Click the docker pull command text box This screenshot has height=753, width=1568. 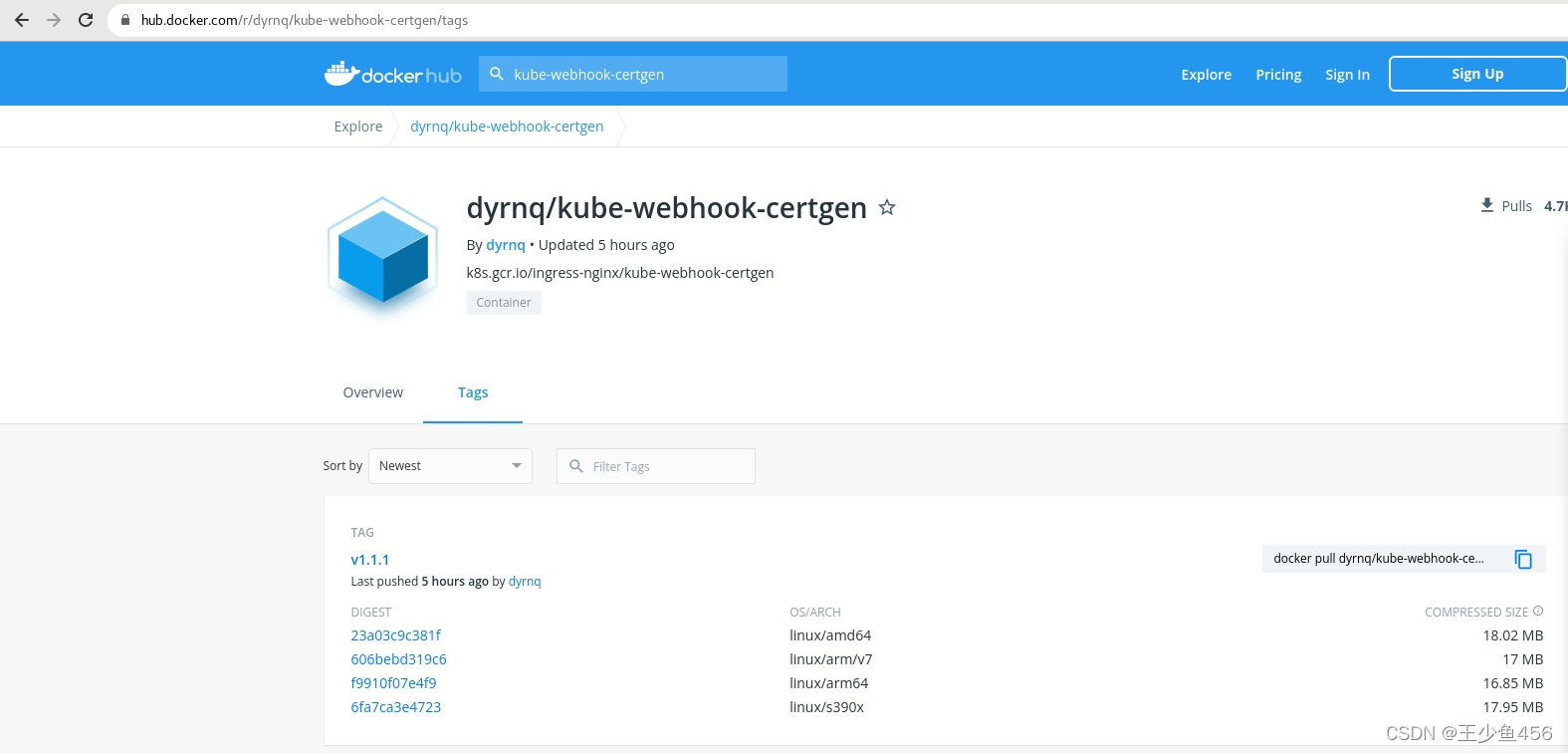coord(1404,559)
